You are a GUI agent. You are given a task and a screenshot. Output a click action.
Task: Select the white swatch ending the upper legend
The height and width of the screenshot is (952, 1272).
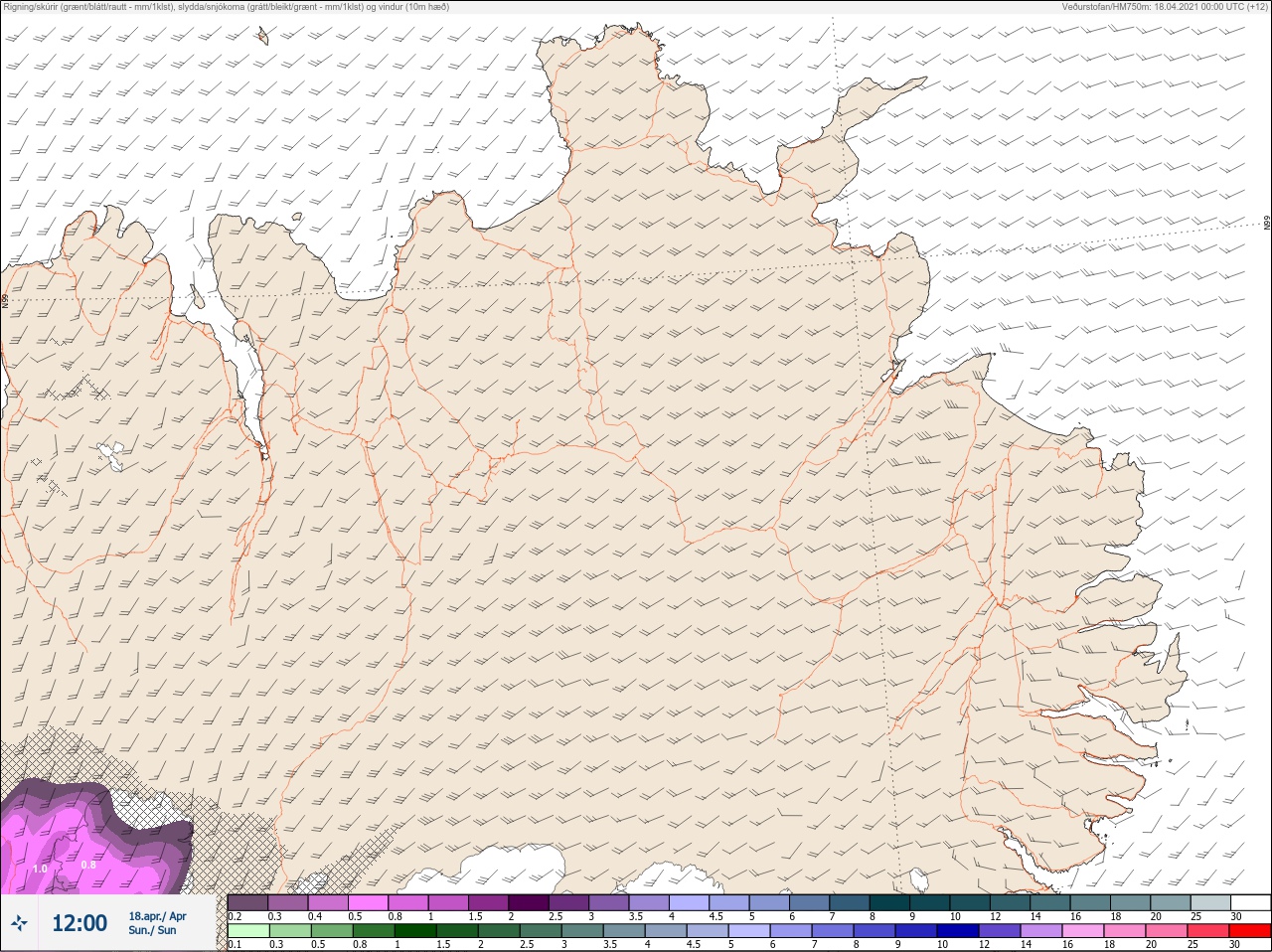tap(1250, 902)
